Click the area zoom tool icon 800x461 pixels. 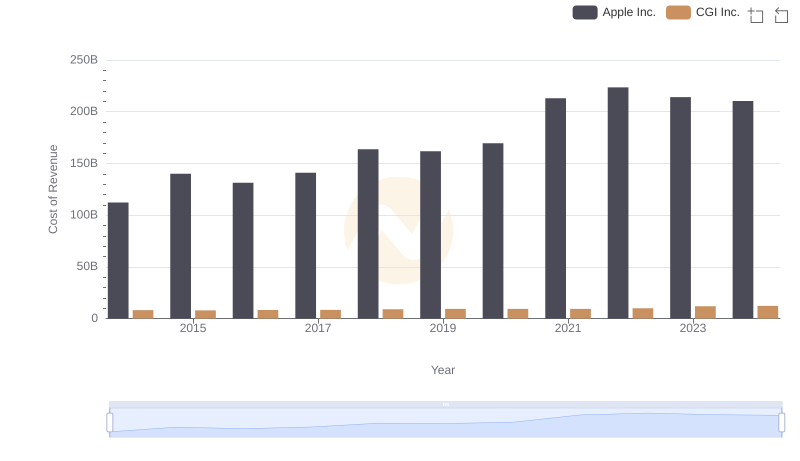(756, 15)
